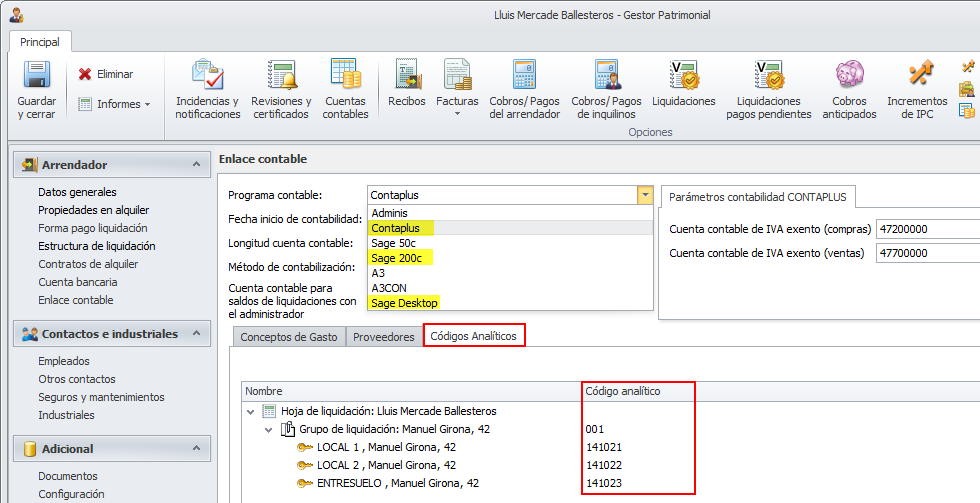The image size is (980, 503).
Task: Click the Eliminar button
Action: 106,74
